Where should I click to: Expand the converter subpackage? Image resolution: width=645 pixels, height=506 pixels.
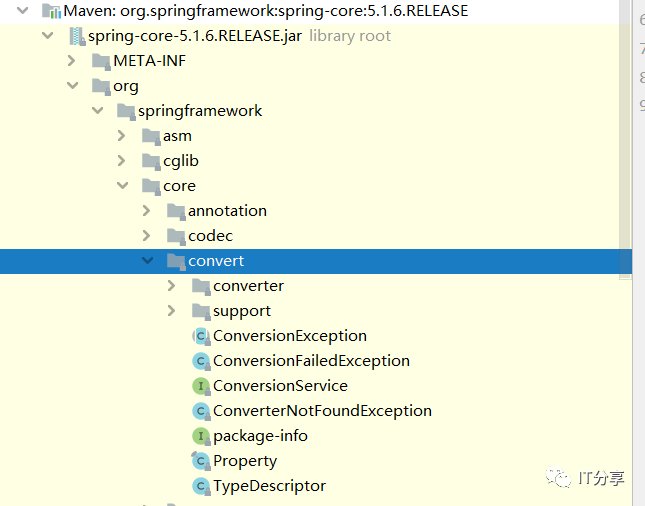pos(172,286)
